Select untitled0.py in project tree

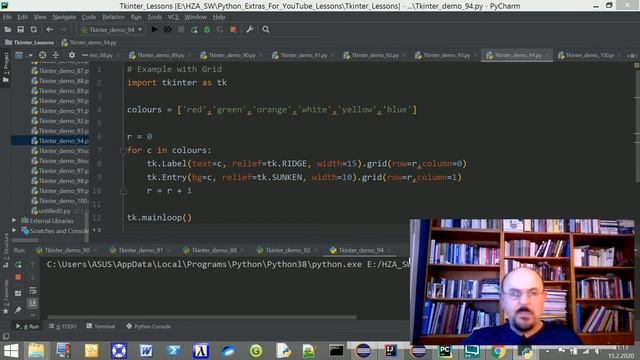(x=51, y=211)
